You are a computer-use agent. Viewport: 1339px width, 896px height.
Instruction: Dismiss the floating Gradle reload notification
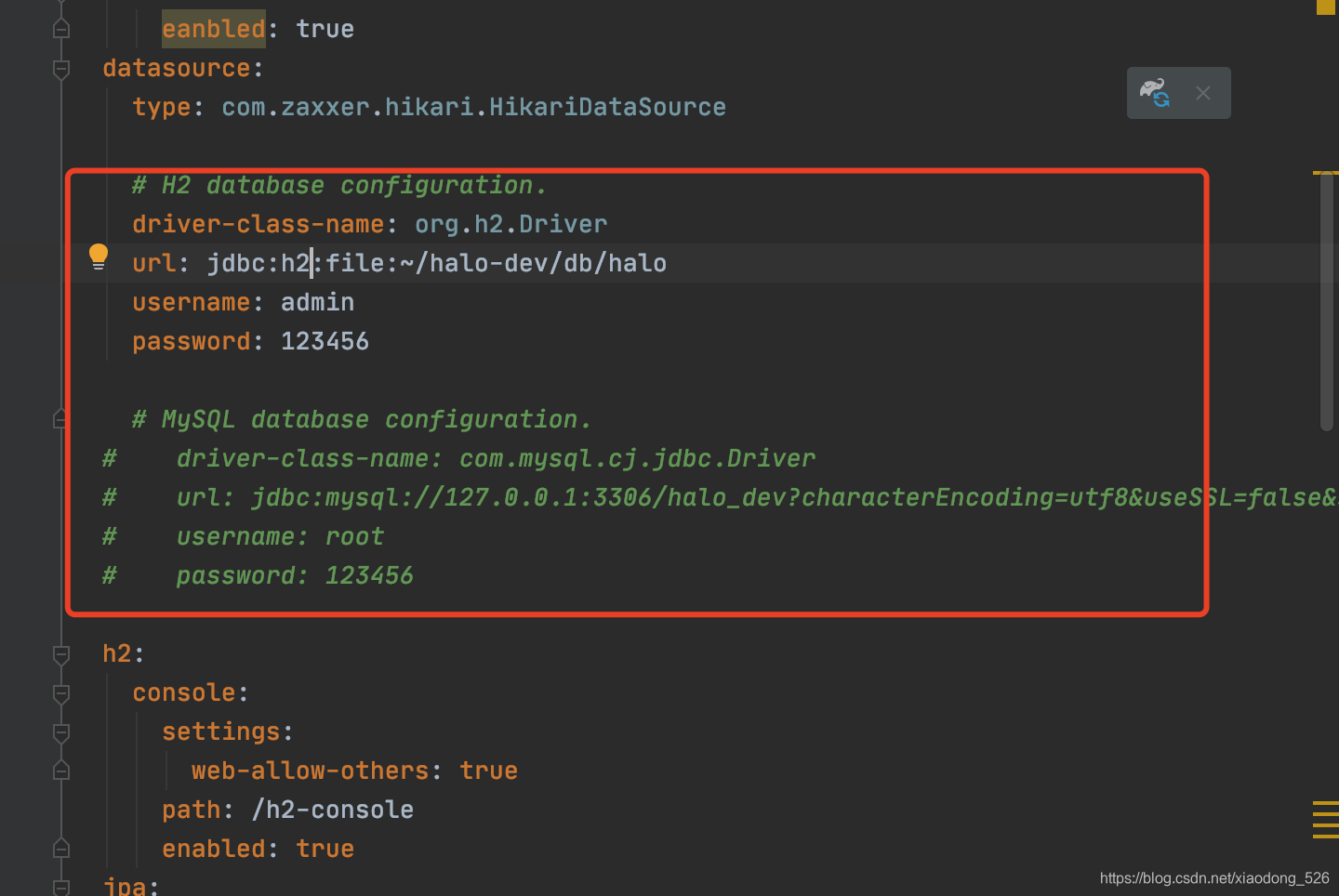coord(1203,93)
